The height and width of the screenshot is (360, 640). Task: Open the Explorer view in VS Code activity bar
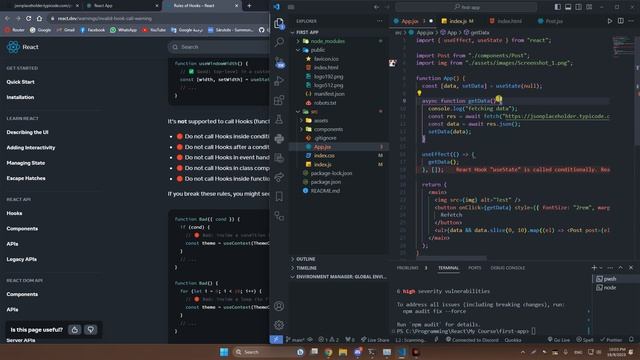coord(279,23)
